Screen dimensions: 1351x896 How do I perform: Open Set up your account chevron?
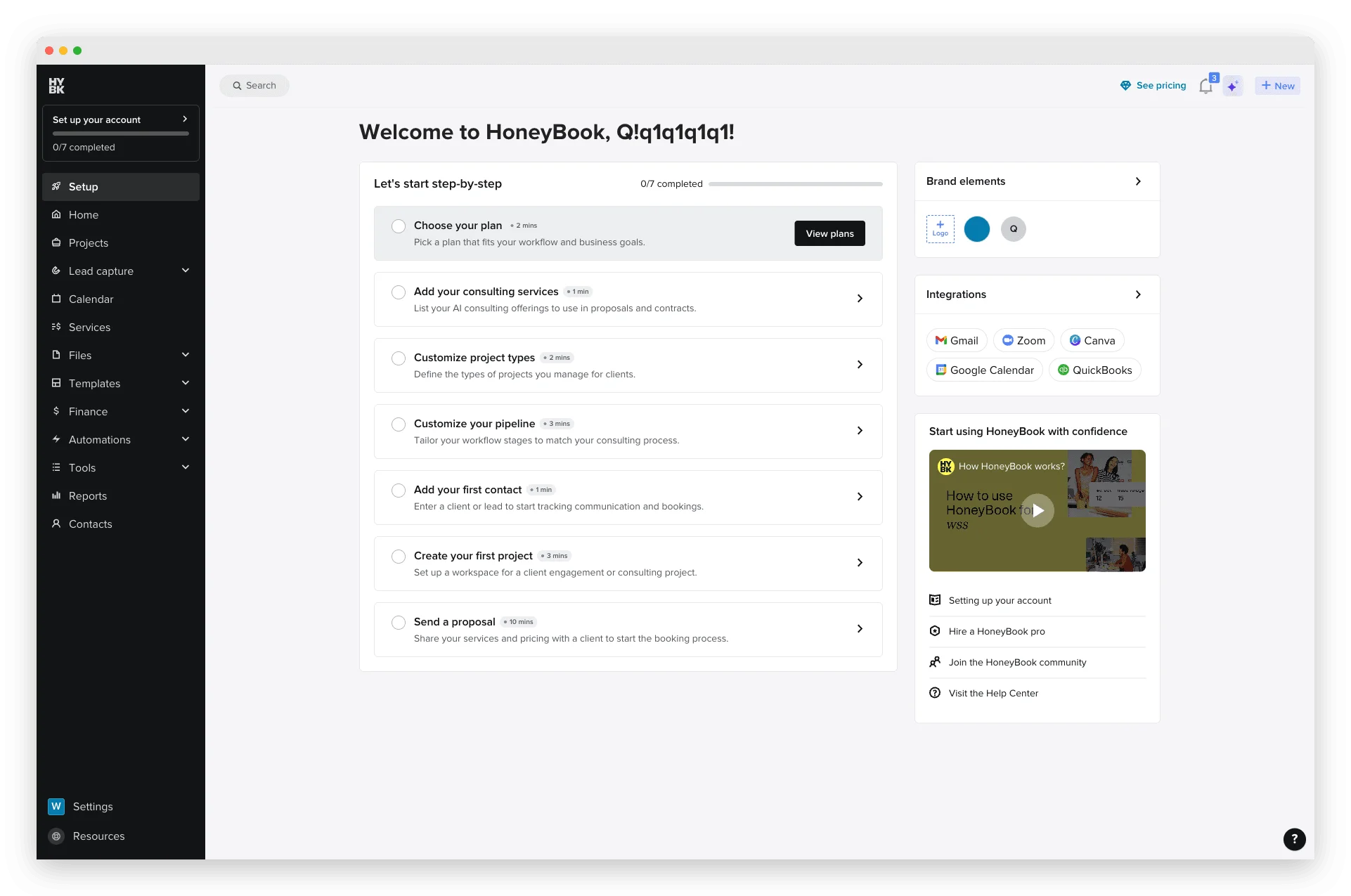pos(185,119)
